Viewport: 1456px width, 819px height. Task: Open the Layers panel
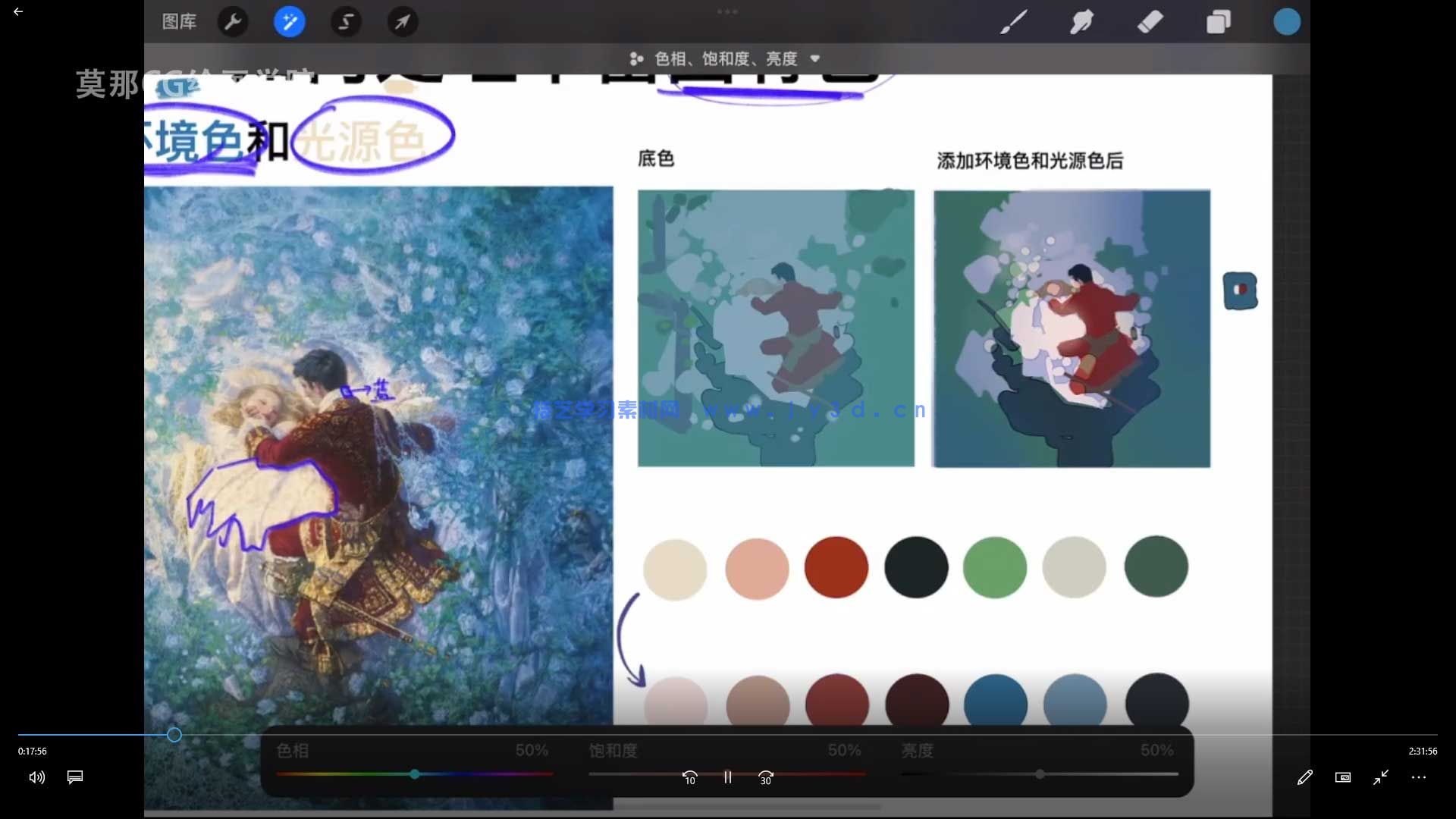1218,22
